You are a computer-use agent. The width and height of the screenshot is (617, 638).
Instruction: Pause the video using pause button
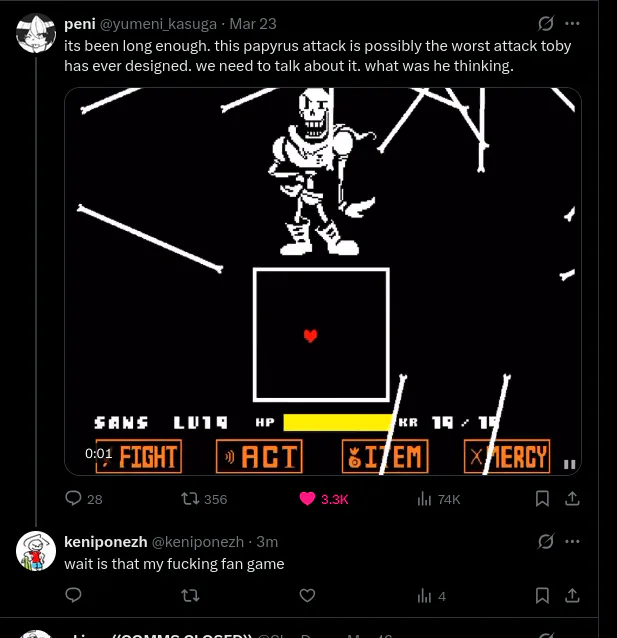click(569, 464)
